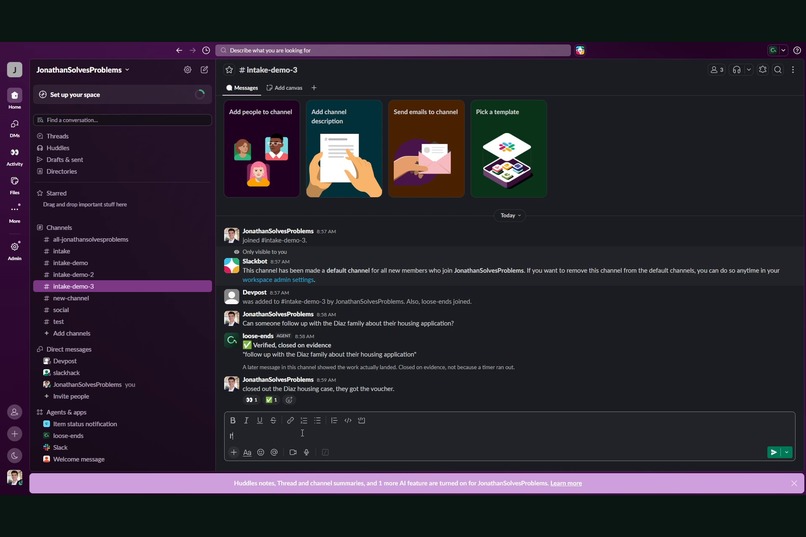This screenshot has height=537, width=806.
Task: Click Add channels
Action: point(122,334)
